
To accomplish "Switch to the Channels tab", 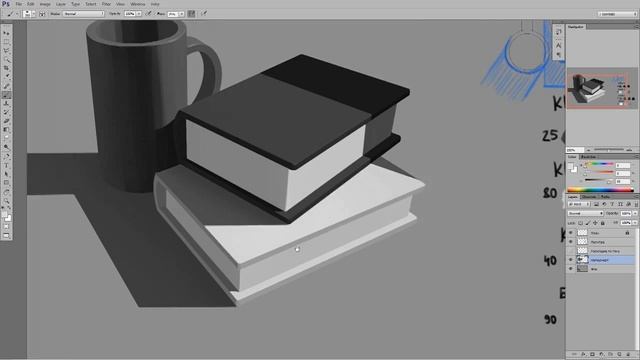I will [x=589, y=197].
